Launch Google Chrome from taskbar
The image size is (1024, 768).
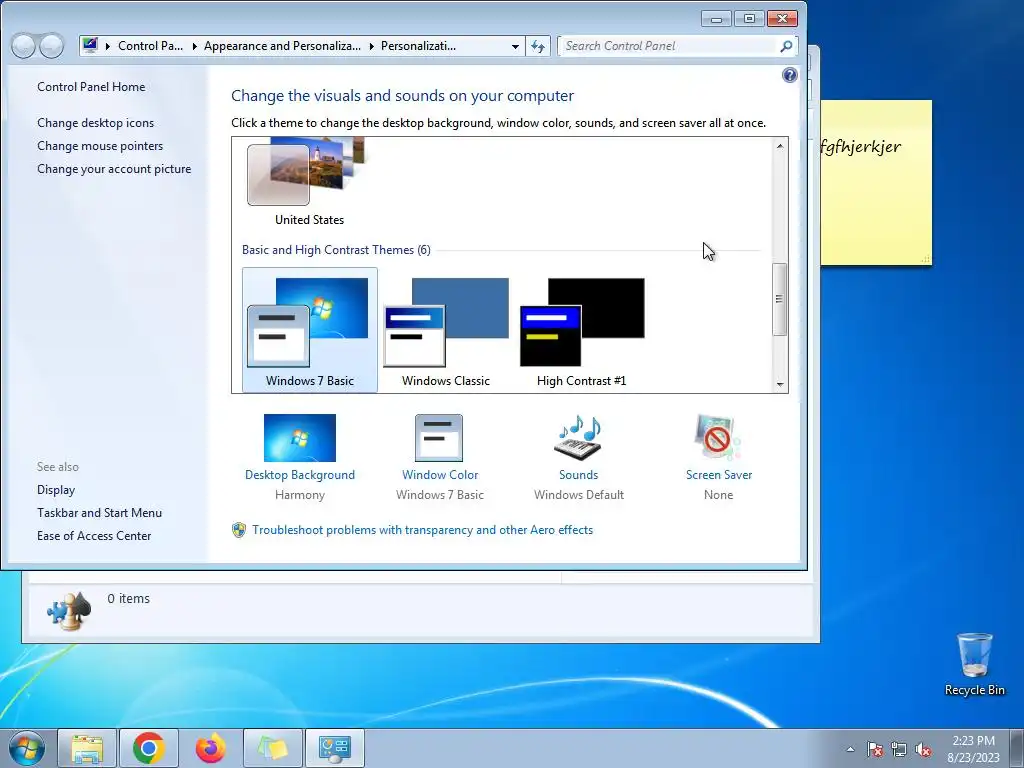coord(148,748)
